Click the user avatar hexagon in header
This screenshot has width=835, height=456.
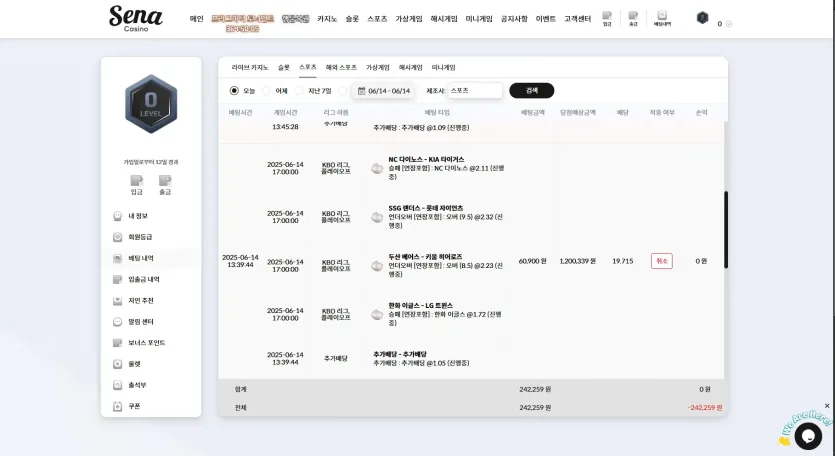tap(702, 18)
